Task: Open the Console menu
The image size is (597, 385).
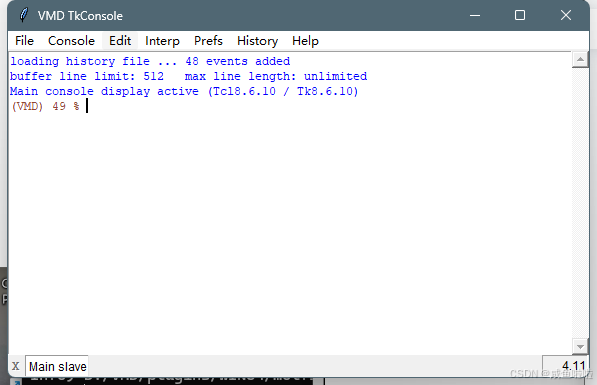Action: pos(71,41)
